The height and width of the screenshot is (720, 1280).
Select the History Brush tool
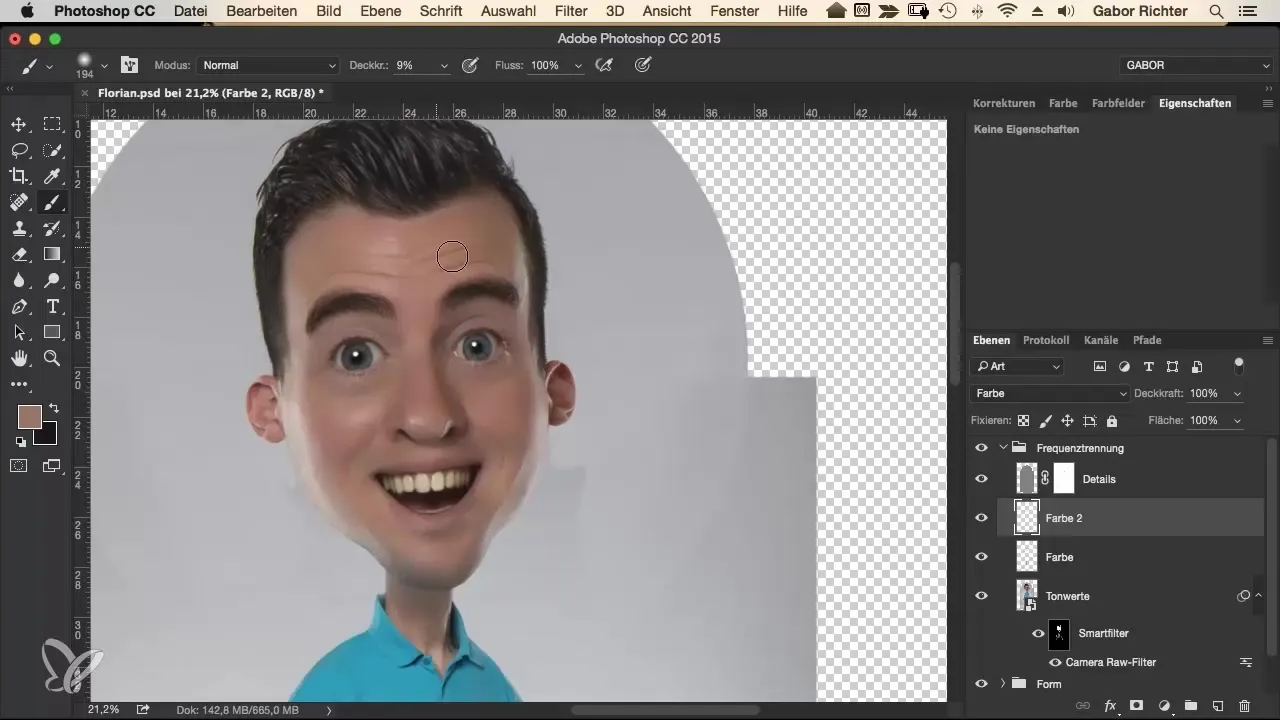click(52, 228)
